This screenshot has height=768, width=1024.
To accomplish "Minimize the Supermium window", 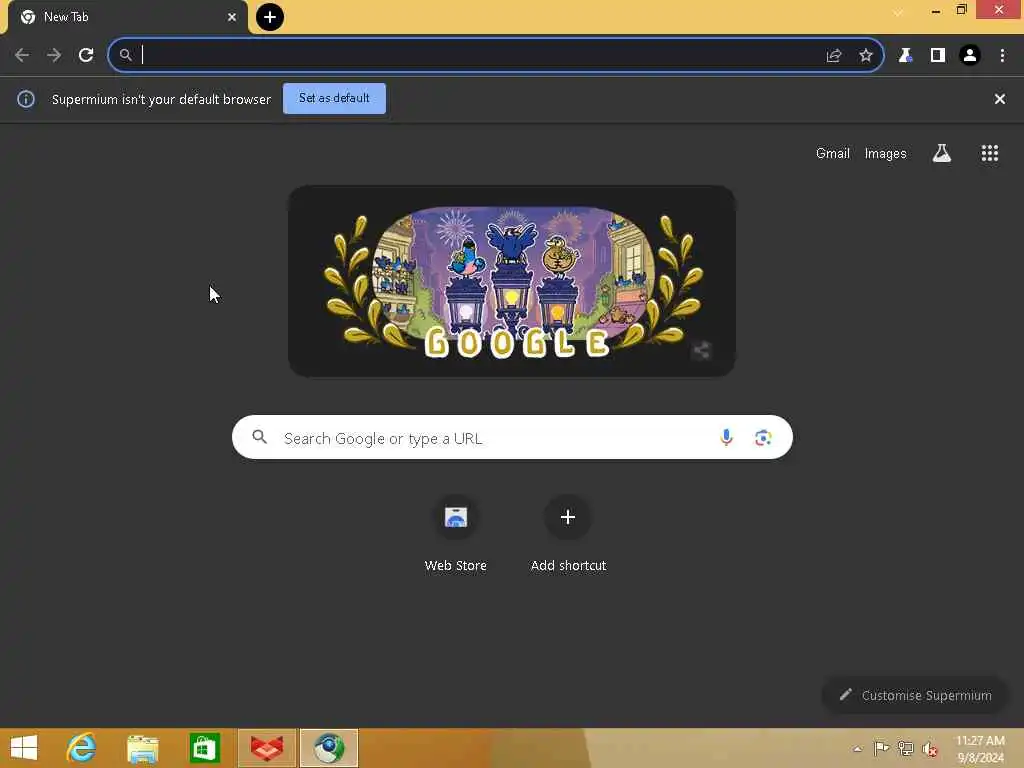I will (x=936, y=10).
